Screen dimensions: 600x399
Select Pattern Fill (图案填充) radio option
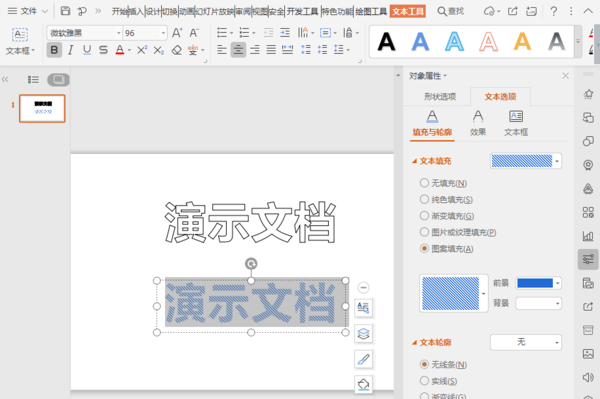click(x=424, y=249)
